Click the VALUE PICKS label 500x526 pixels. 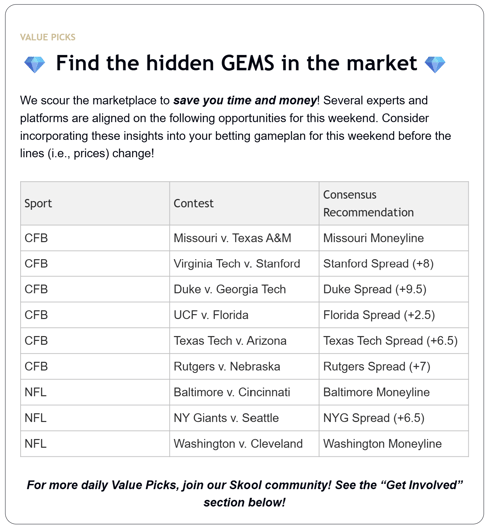[x=48, y=37]
